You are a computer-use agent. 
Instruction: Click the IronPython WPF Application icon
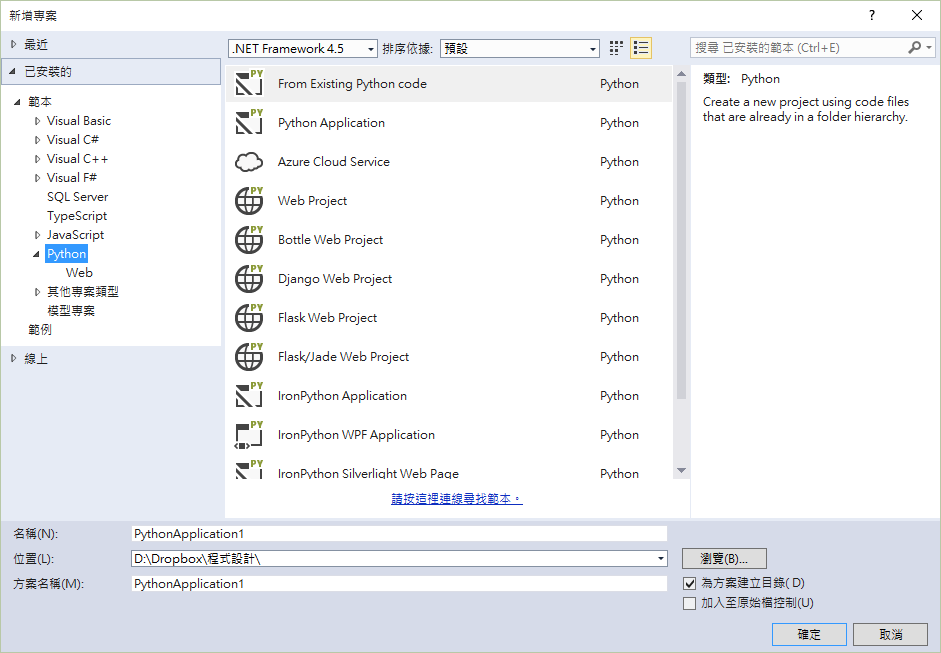249,435
